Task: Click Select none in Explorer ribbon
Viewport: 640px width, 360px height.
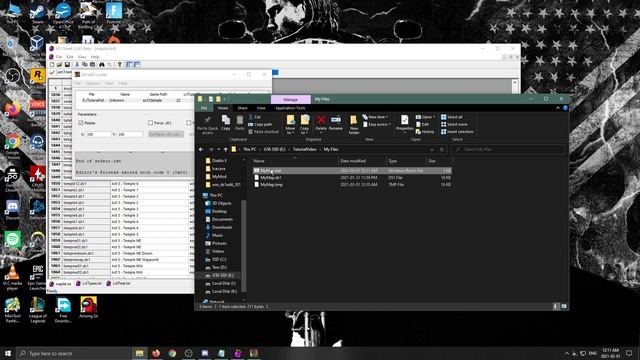Action: (454, 124)
